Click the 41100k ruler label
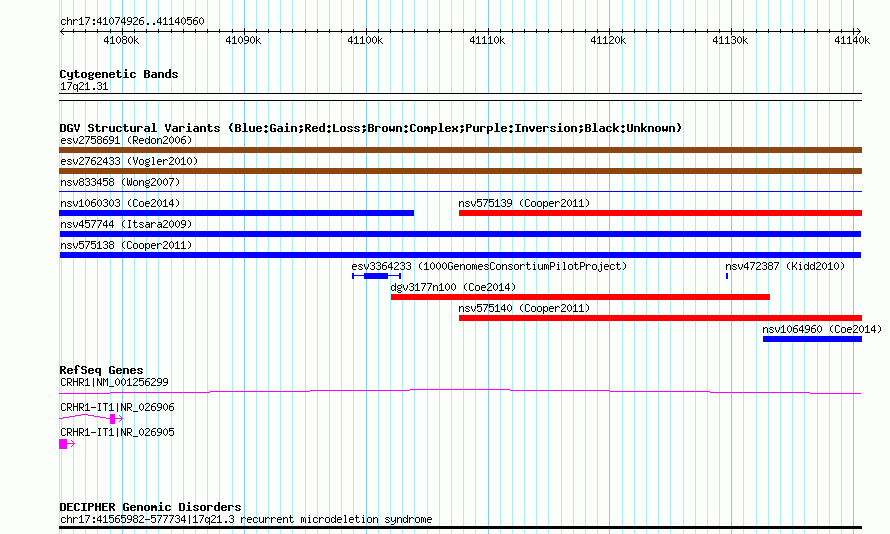 pos(365,40)
